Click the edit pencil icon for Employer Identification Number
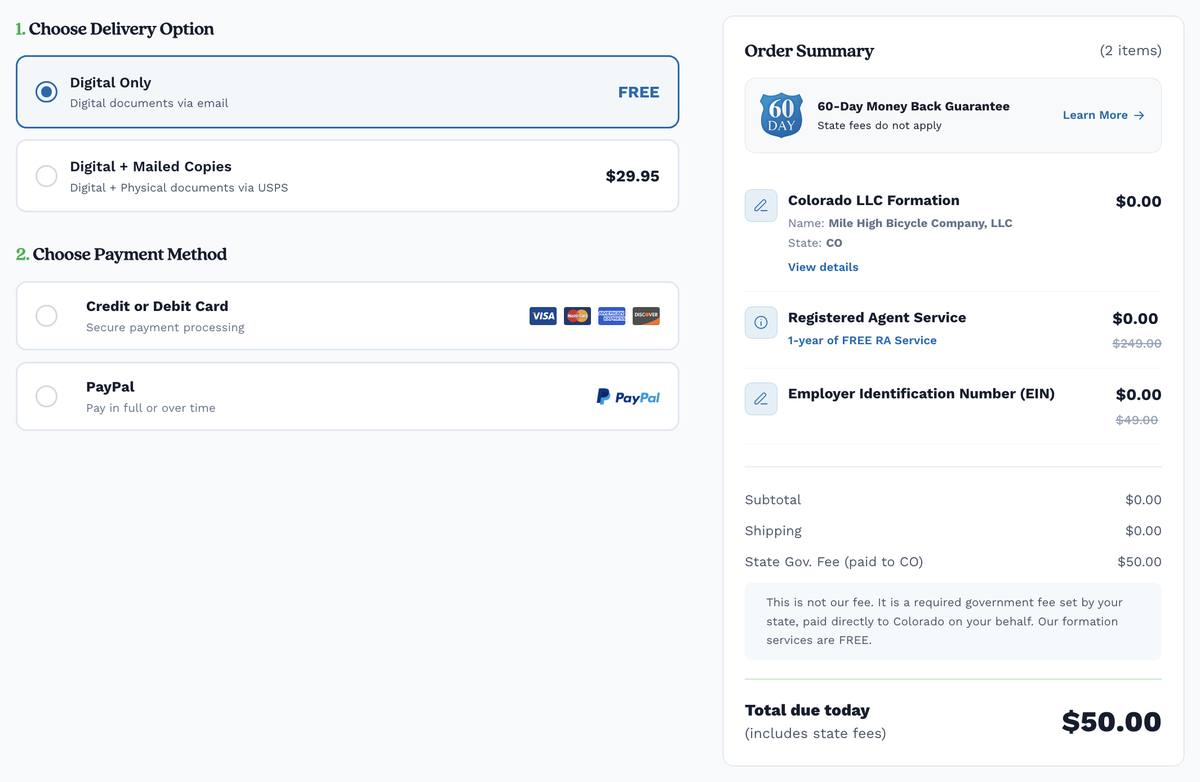The height and width of the screenshot is (782, 1200). point(761,399)
